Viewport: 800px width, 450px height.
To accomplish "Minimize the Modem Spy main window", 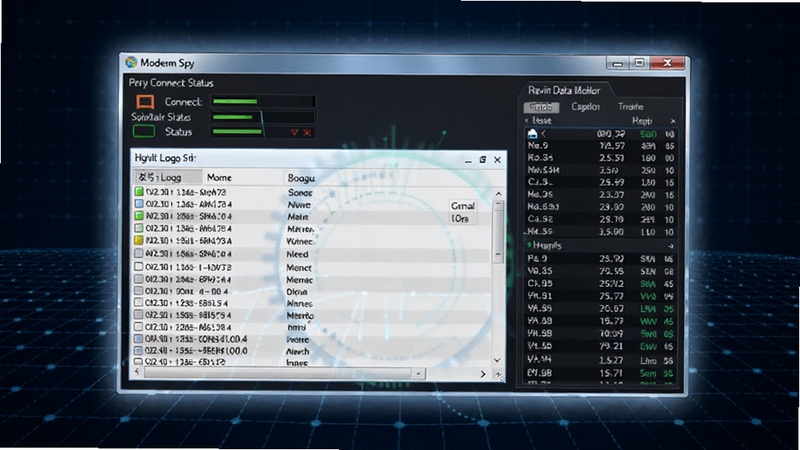I will (618, 63).
